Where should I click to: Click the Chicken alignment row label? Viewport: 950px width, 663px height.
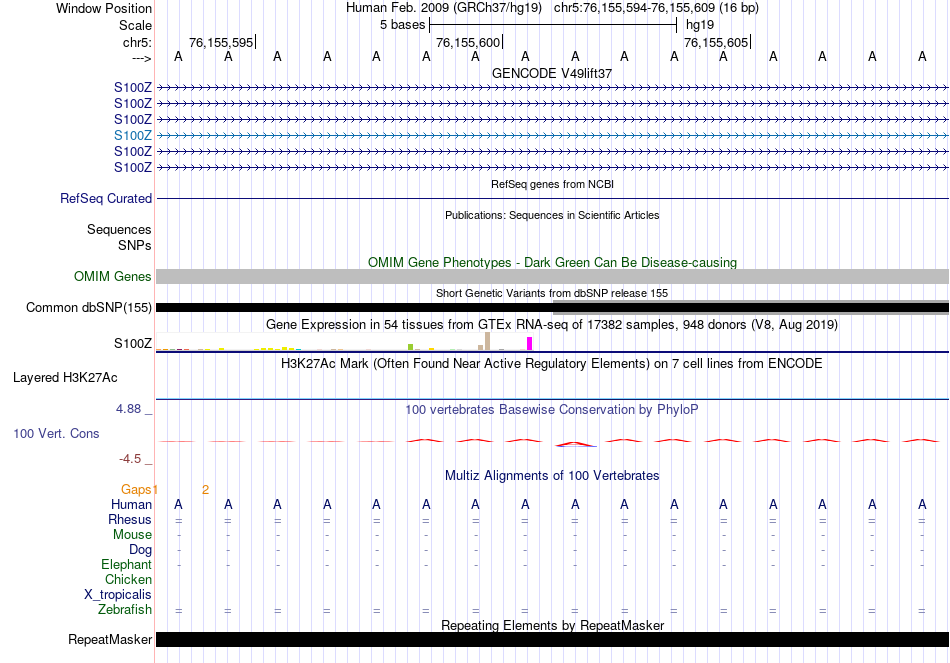pos(128,580)
